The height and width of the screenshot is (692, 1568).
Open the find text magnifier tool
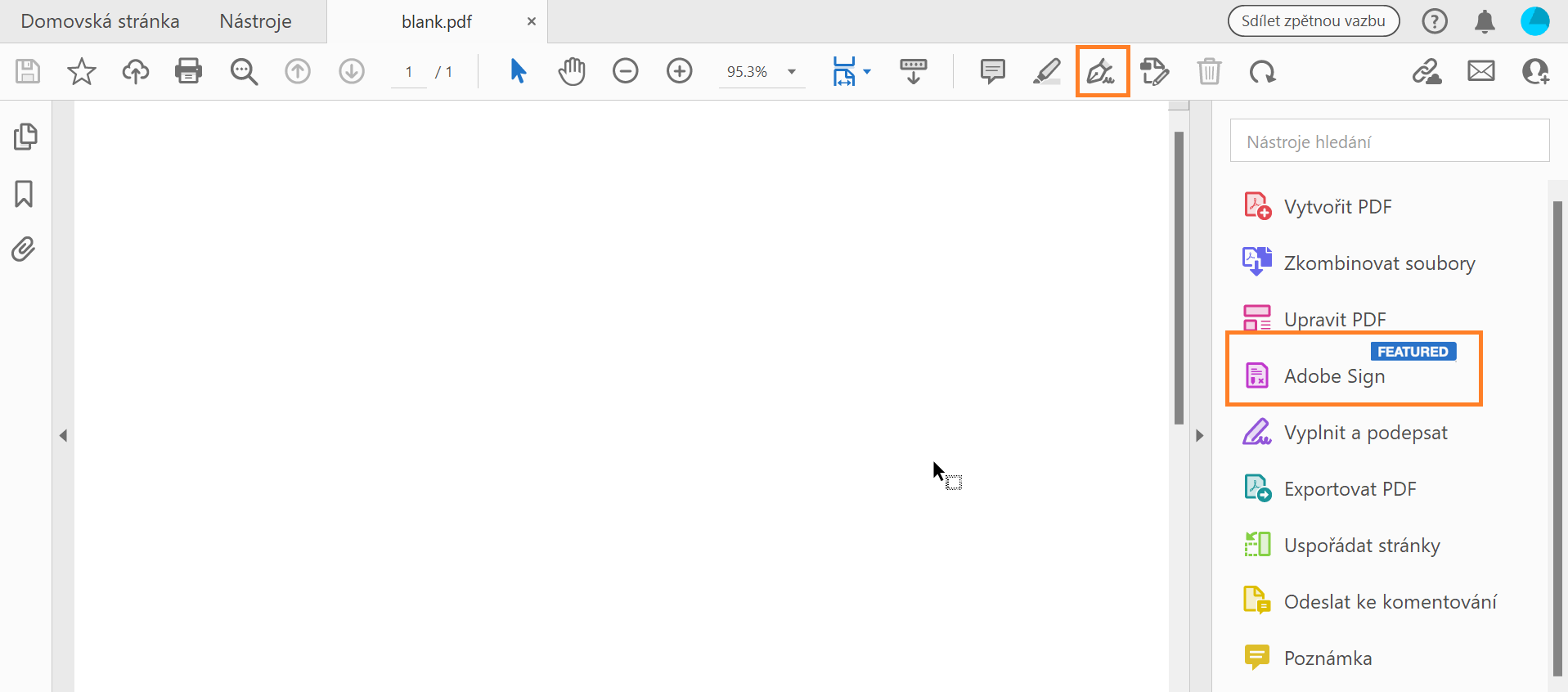pyautogui.click(x=243, y=71)
